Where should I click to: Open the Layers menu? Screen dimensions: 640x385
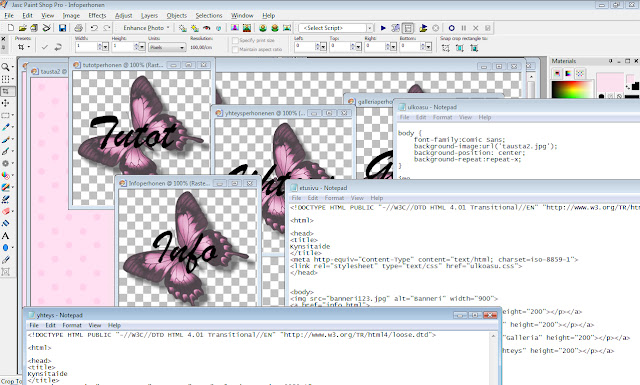click(149, 16)
